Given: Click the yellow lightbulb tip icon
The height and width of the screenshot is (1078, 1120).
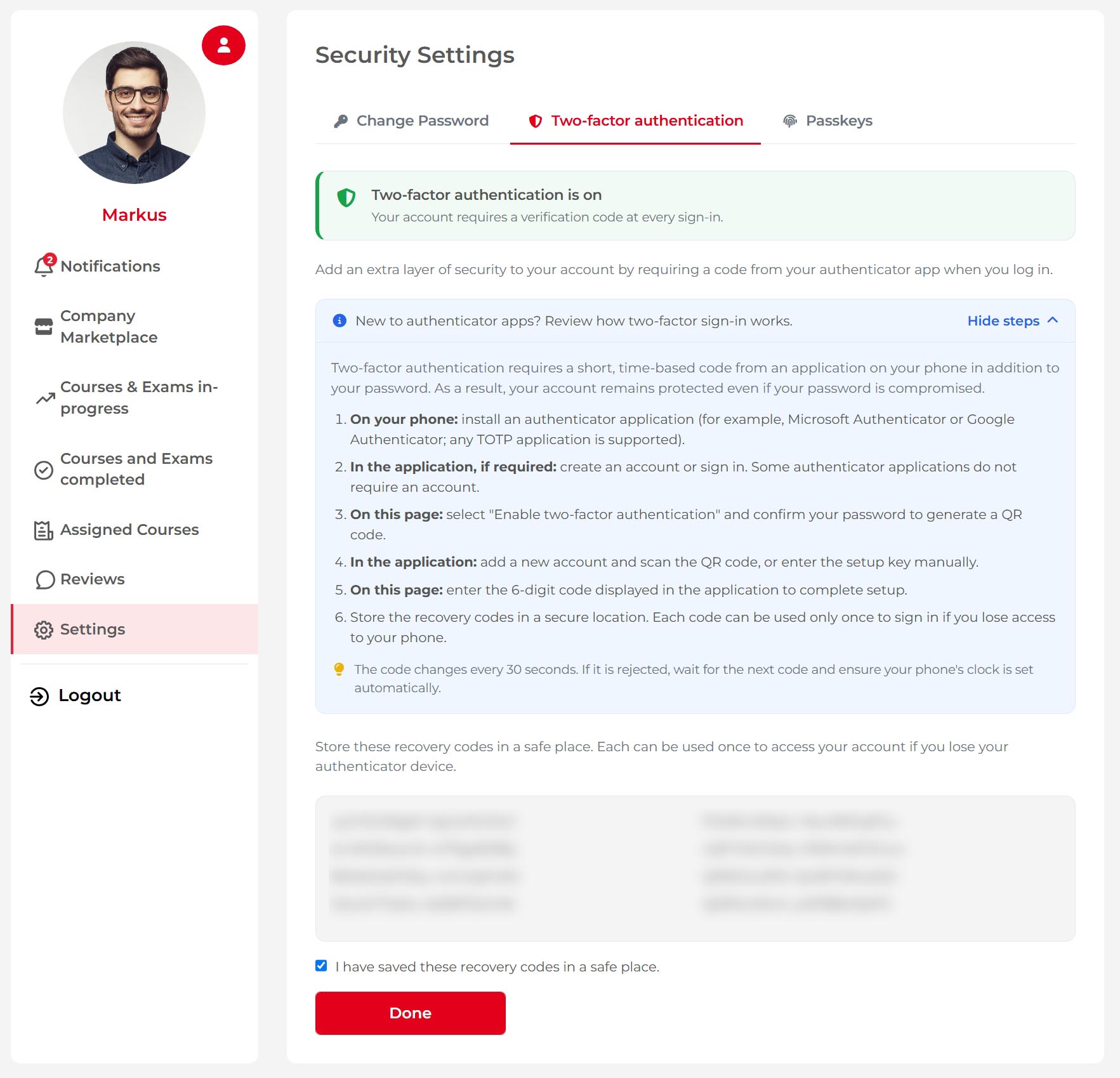Looking at the screenshot, I should click(x=339, y=669).
